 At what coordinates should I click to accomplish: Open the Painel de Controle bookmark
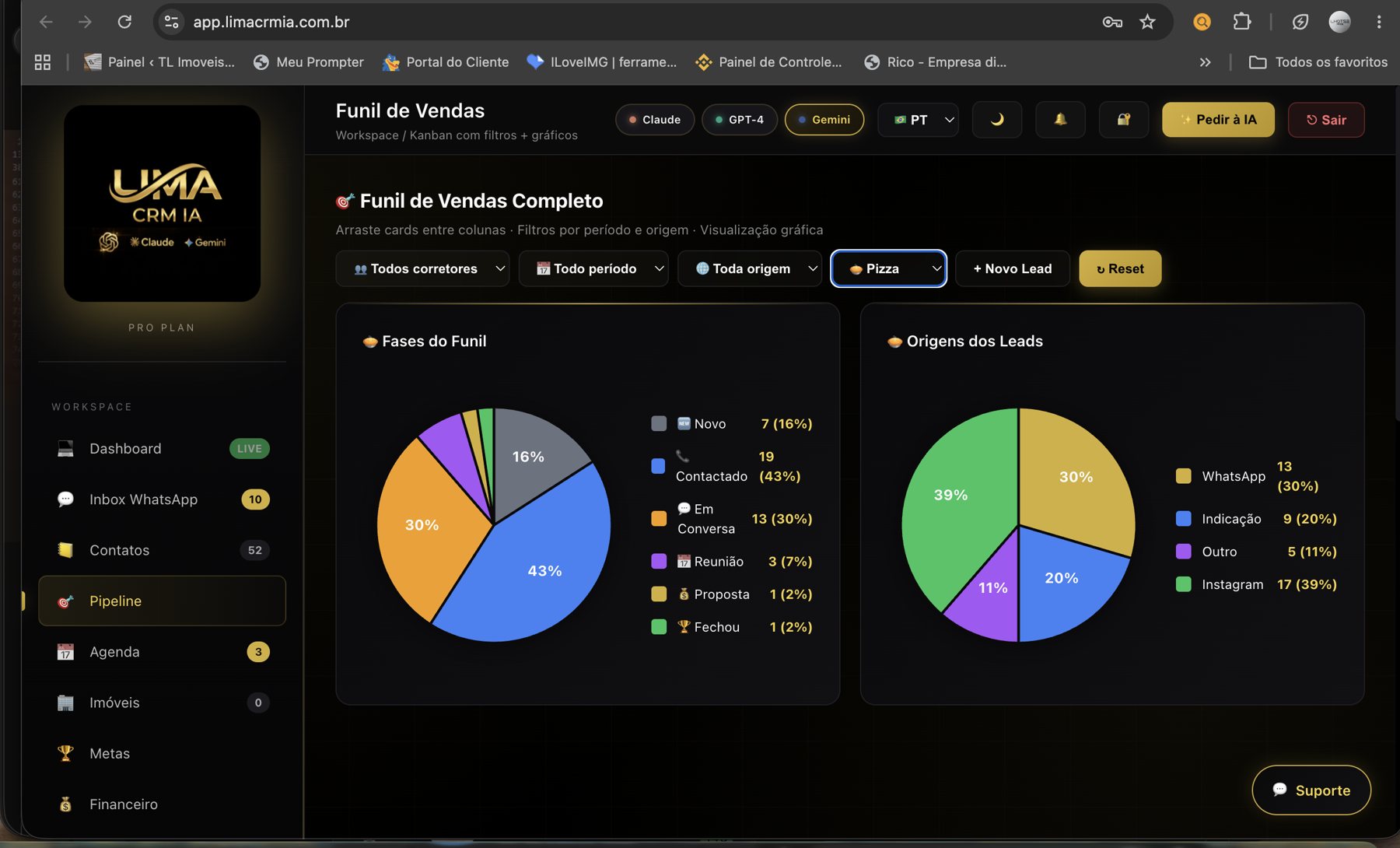pos(768,62)
